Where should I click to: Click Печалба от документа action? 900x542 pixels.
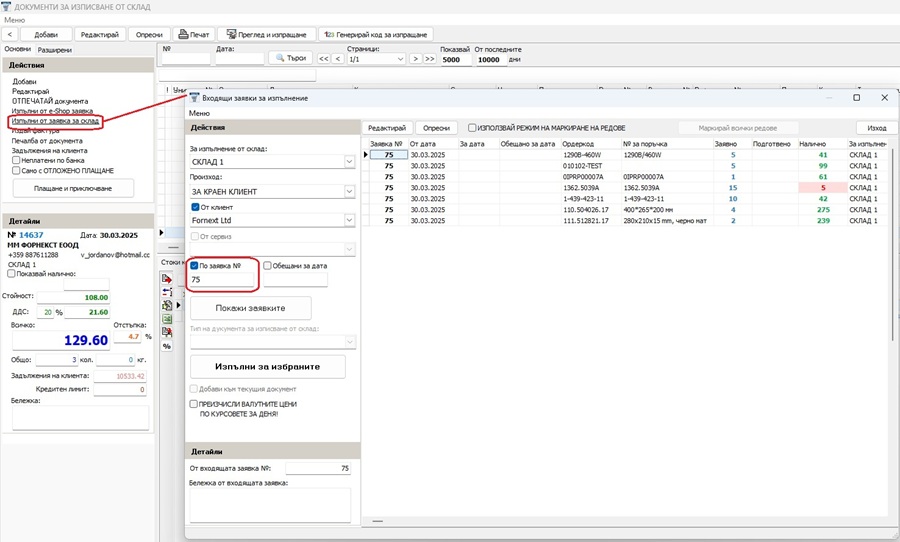coord(47,141)
